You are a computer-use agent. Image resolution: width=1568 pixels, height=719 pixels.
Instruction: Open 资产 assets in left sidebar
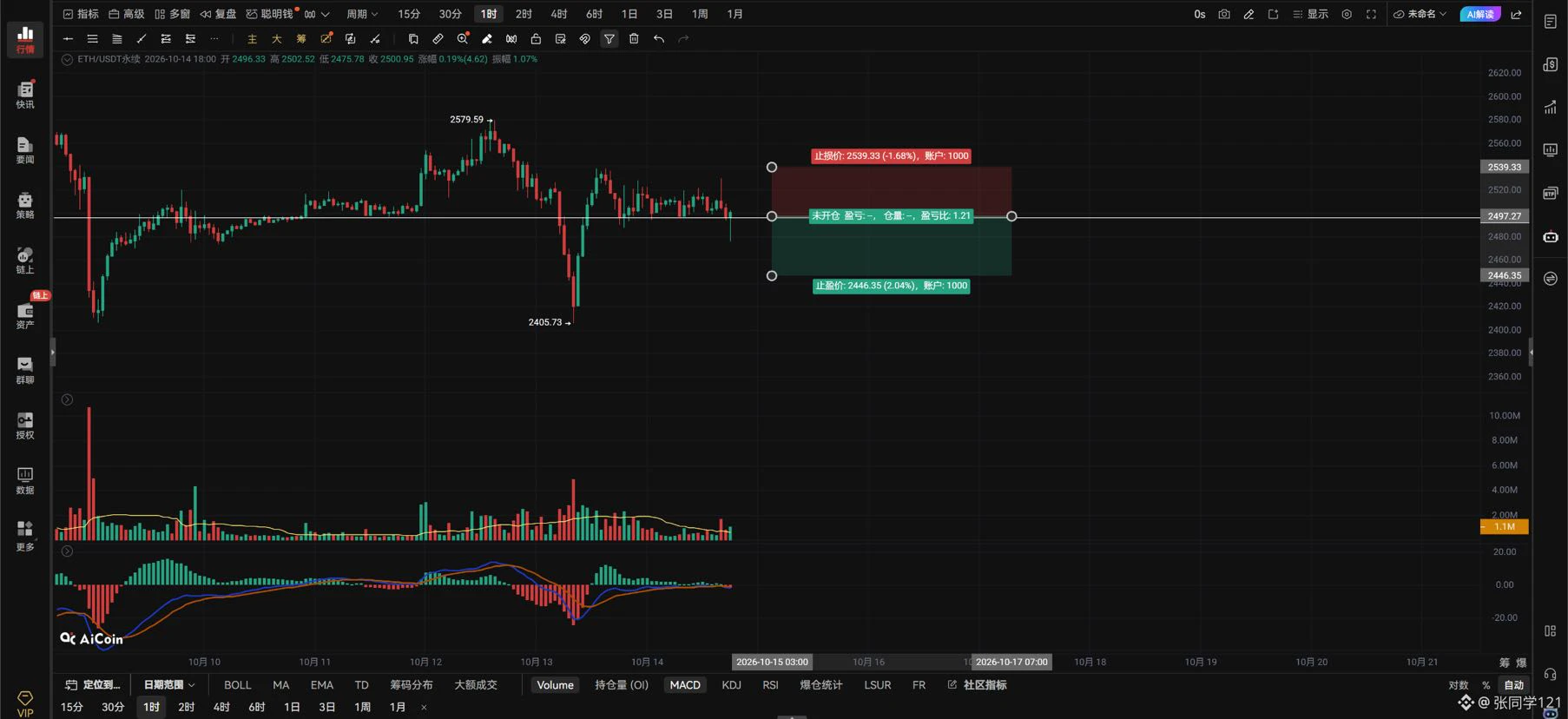(25, 316)
